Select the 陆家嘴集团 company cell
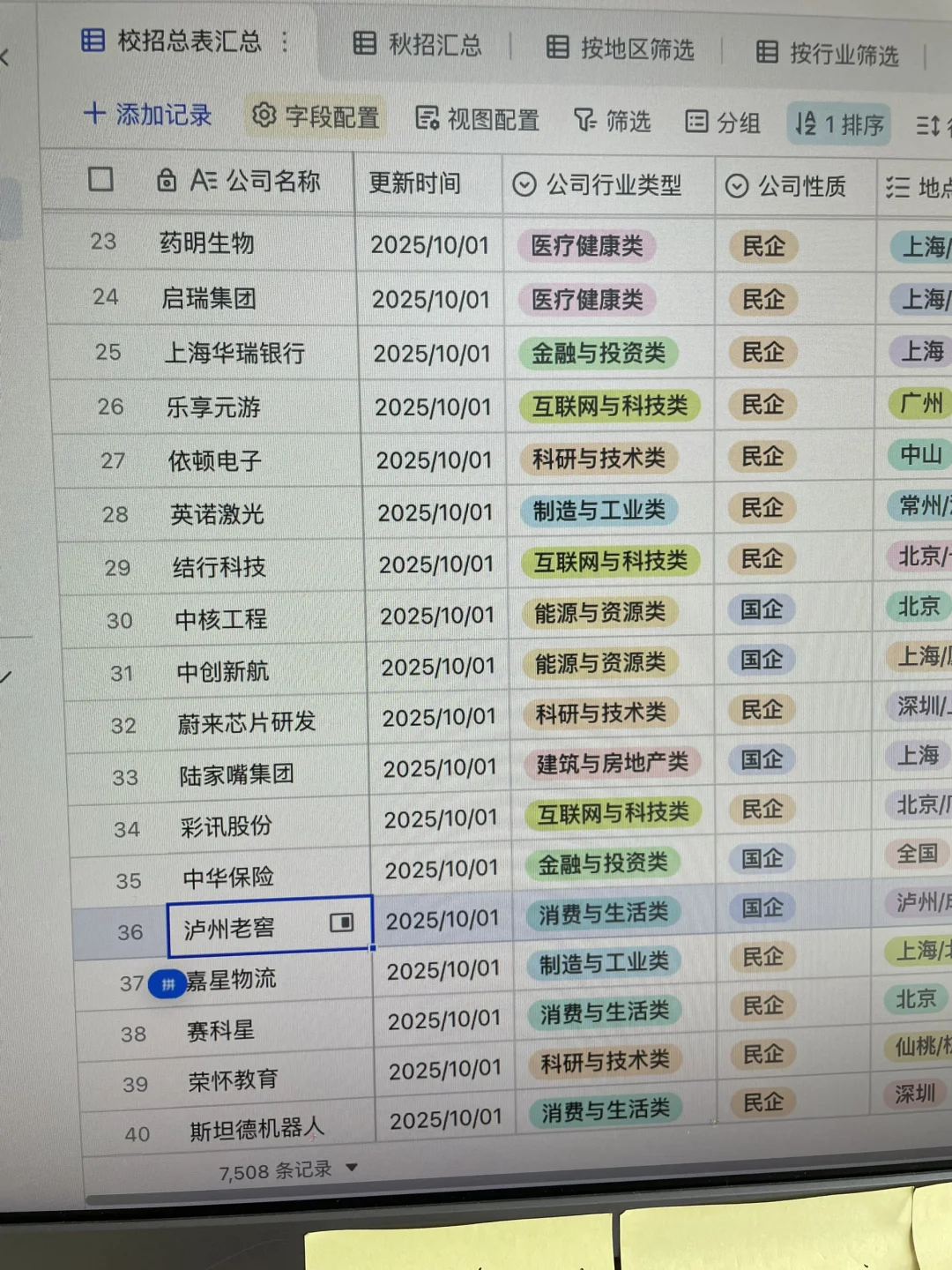 point(237,774)
